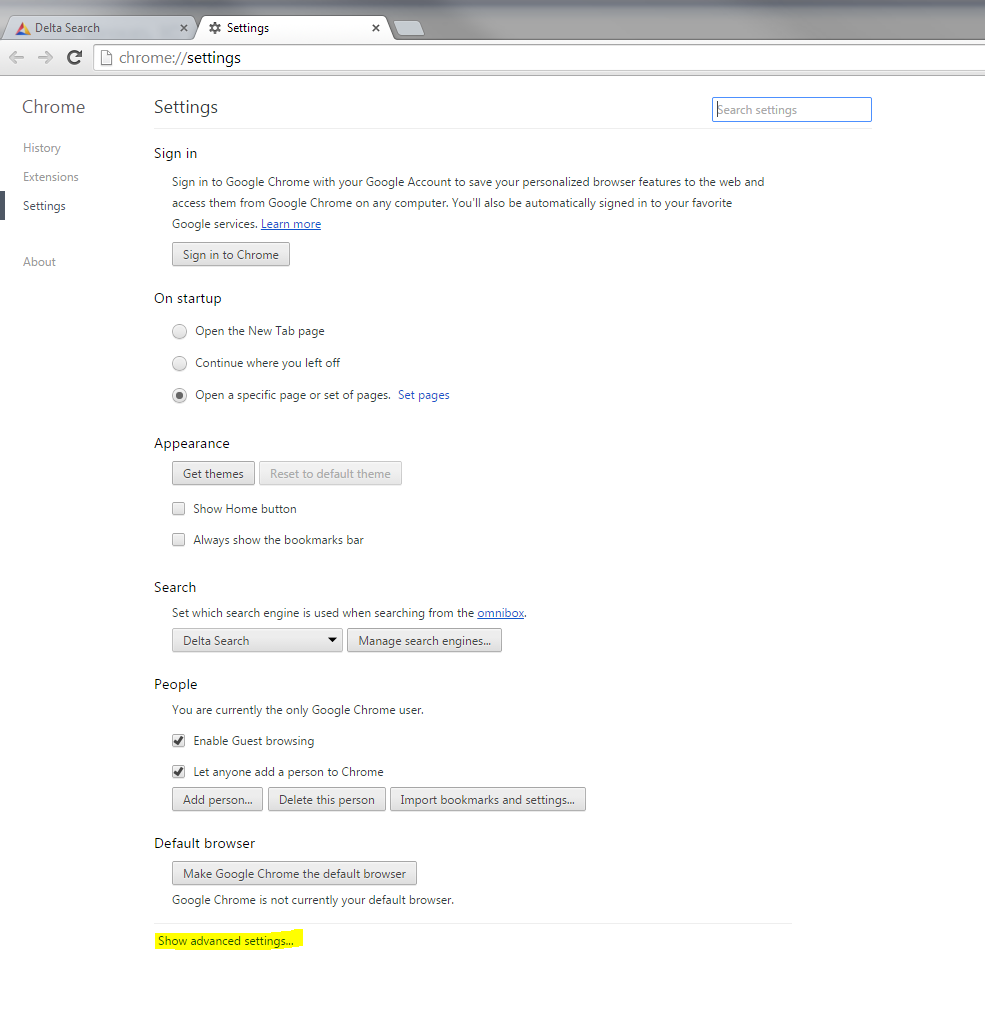Reload the page with refresh icon

[75, 58]
